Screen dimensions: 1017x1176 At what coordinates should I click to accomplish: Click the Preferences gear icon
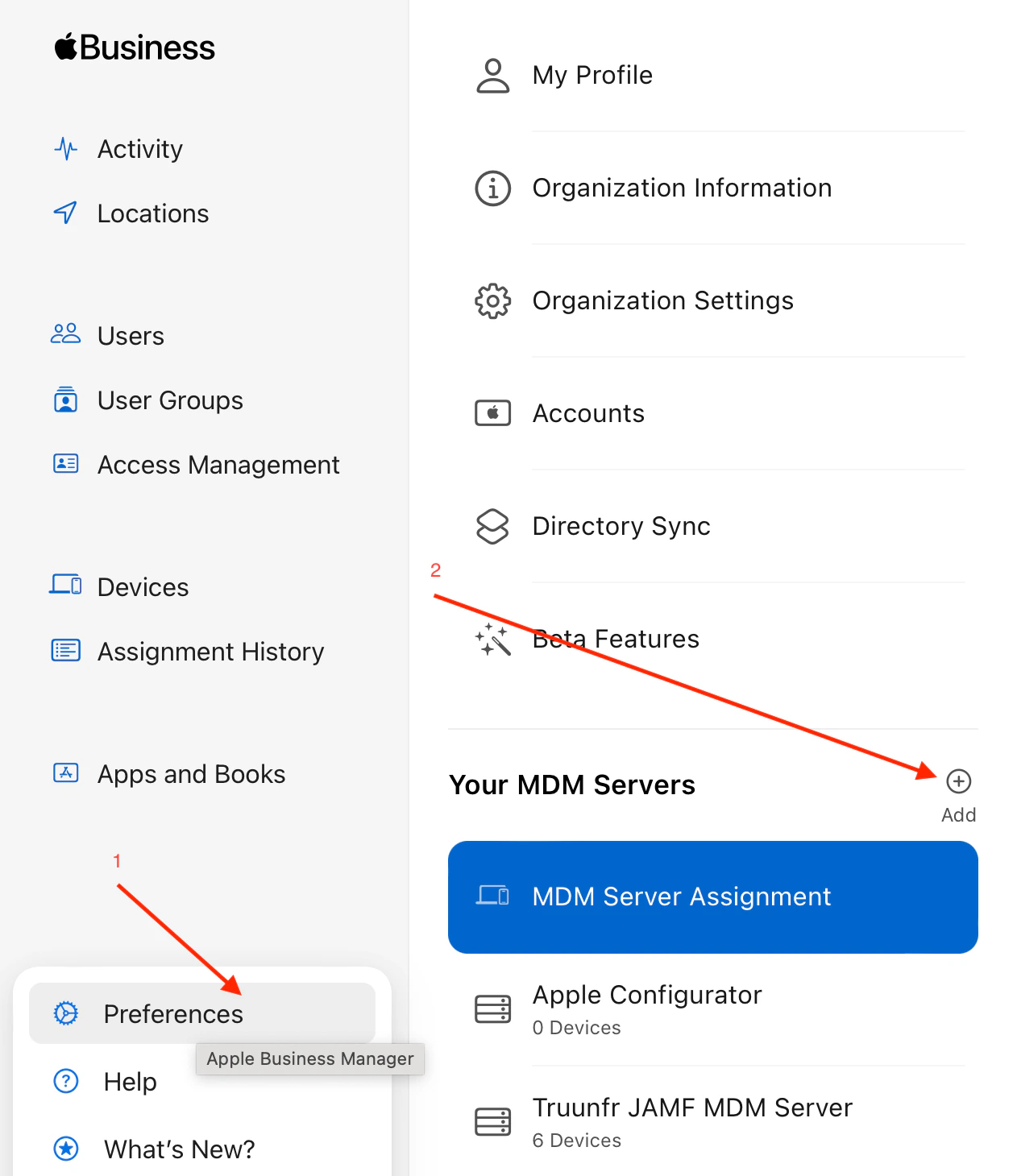click(x=65, y=1013)
